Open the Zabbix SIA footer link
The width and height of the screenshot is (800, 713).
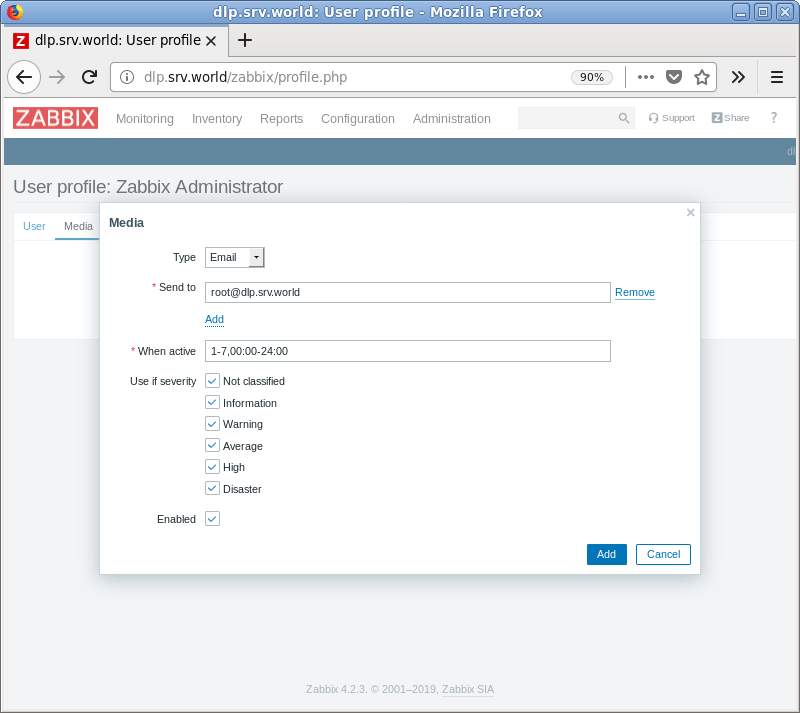click(468, 689)
